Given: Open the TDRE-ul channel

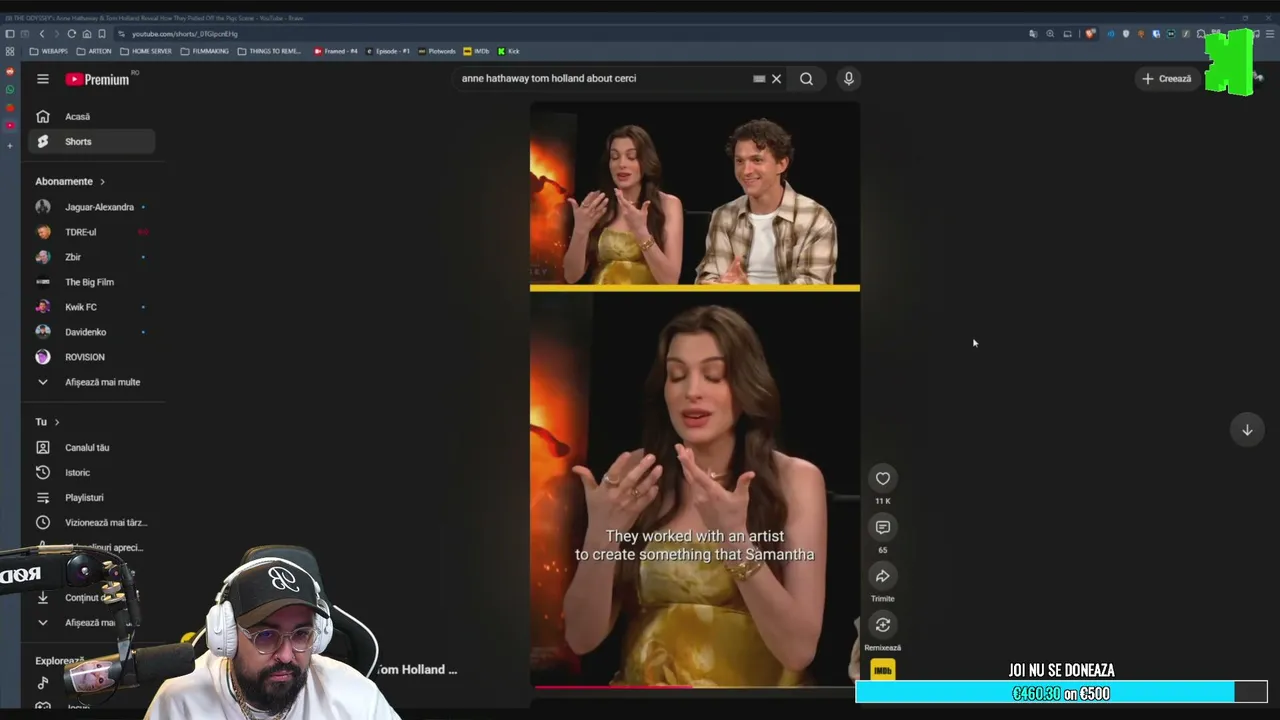Looking at the screenshot, I should [91, 232].
